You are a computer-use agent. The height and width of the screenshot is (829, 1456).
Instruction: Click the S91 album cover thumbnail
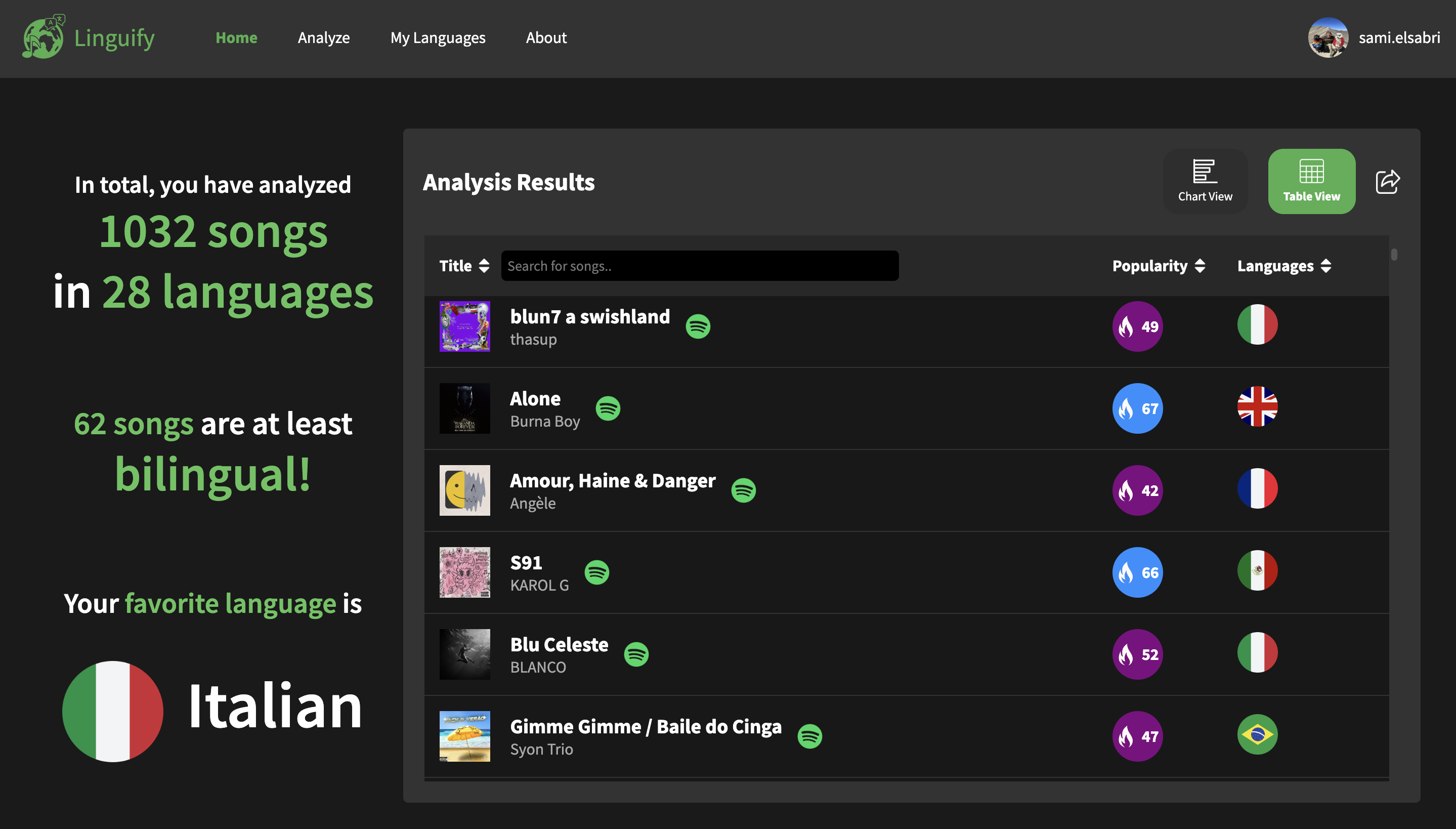(464, 572)
